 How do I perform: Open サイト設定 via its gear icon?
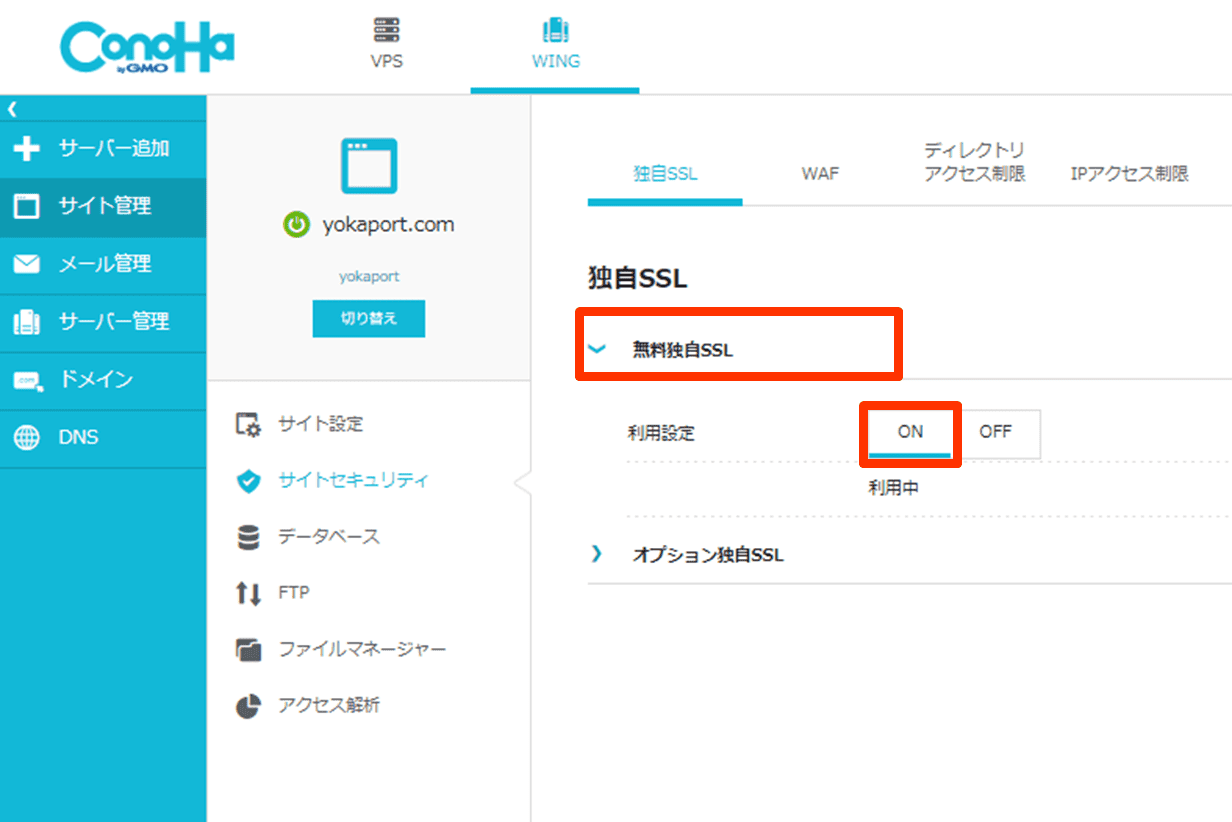pyautogui.click(x=247, y=424)
